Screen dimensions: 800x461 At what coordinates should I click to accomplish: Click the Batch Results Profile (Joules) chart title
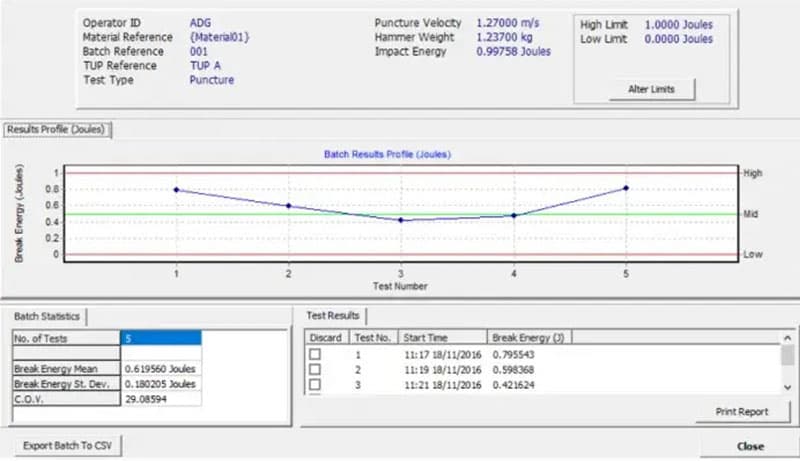click(387, 154)
